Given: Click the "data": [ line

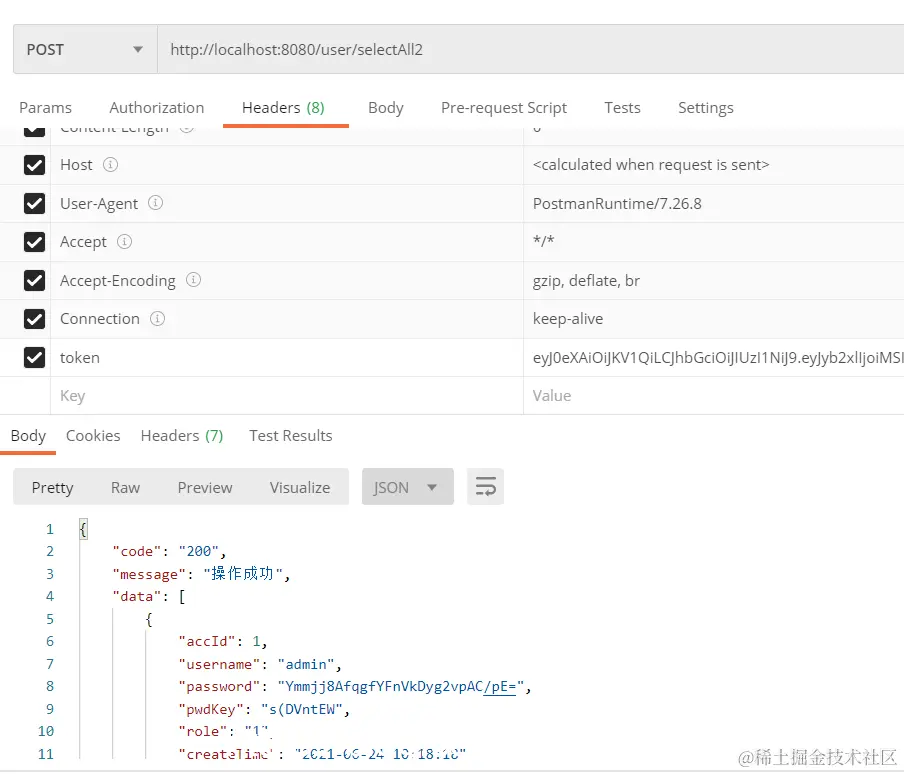Looking at the screenshot, I should [x=149, y=596].
